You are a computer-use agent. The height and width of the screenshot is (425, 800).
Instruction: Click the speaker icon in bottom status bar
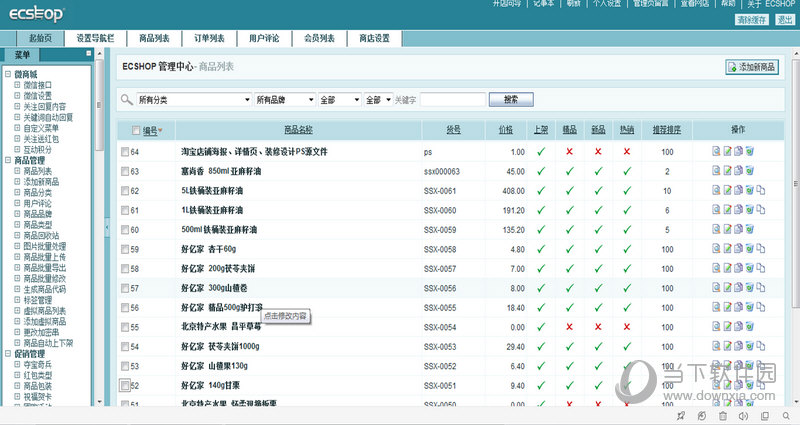[x=744, y=416]
